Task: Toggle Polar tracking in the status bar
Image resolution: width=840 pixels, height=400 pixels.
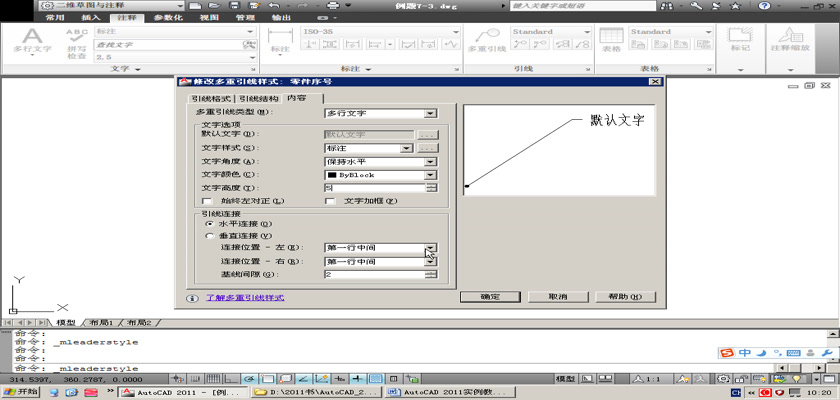Action: [249, 379]
